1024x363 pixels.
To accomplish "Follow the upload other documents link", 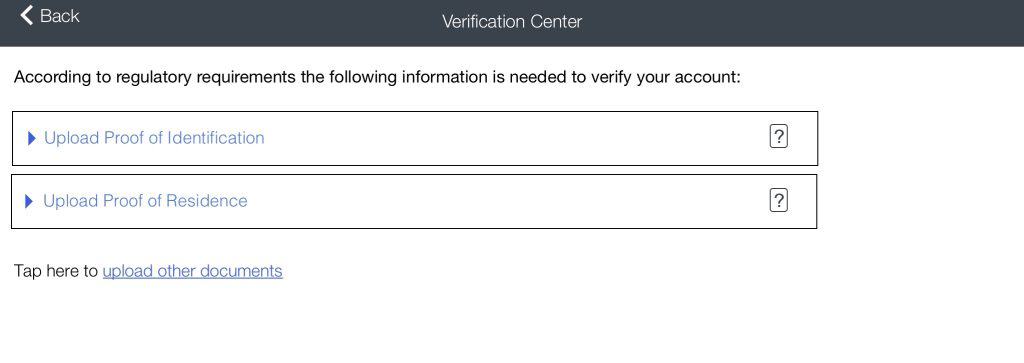I will click(193, 271).
